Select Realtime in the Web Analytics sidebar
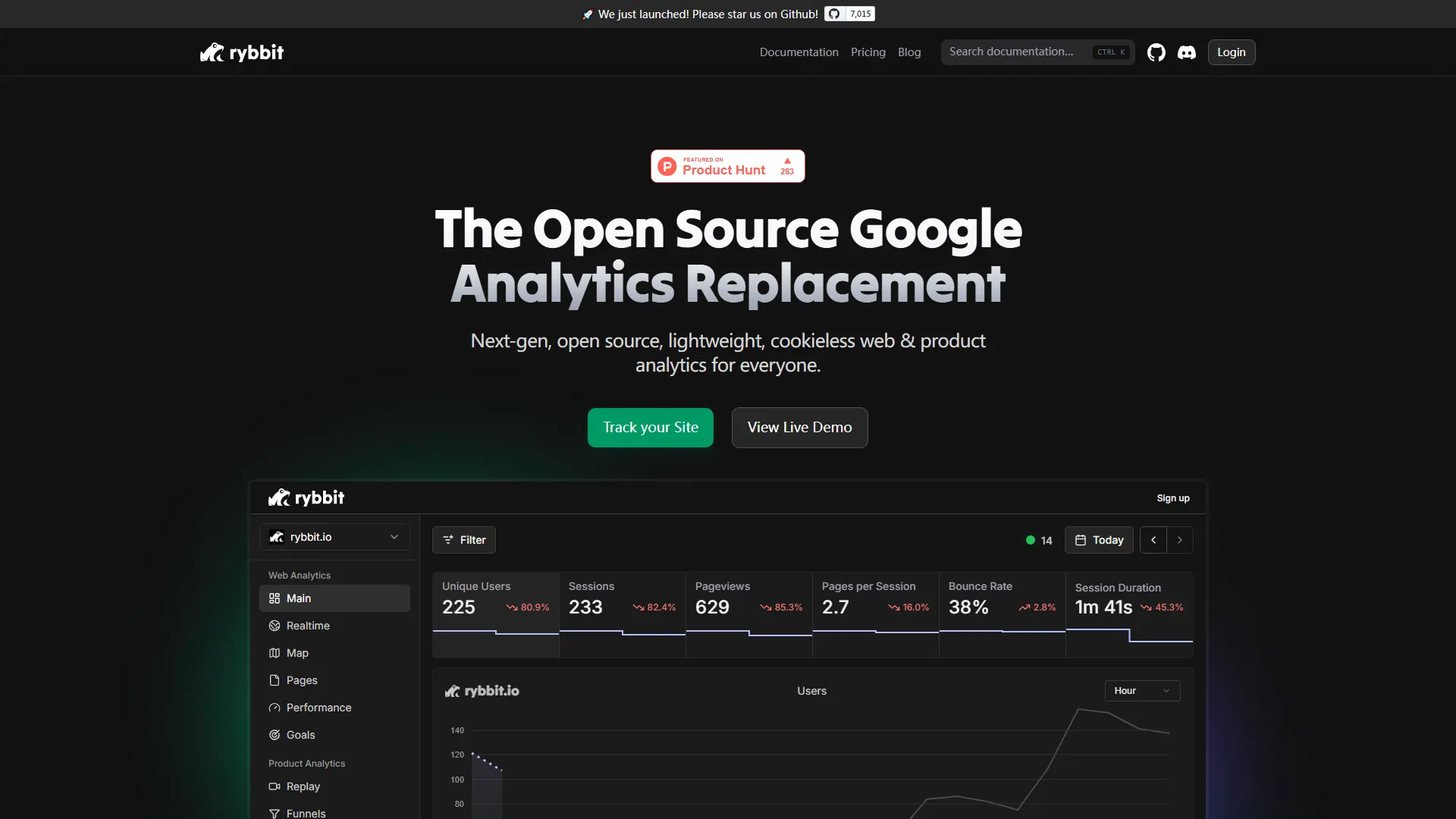The width and height of the screenshot is (1456, 819). tap(308, 626)
